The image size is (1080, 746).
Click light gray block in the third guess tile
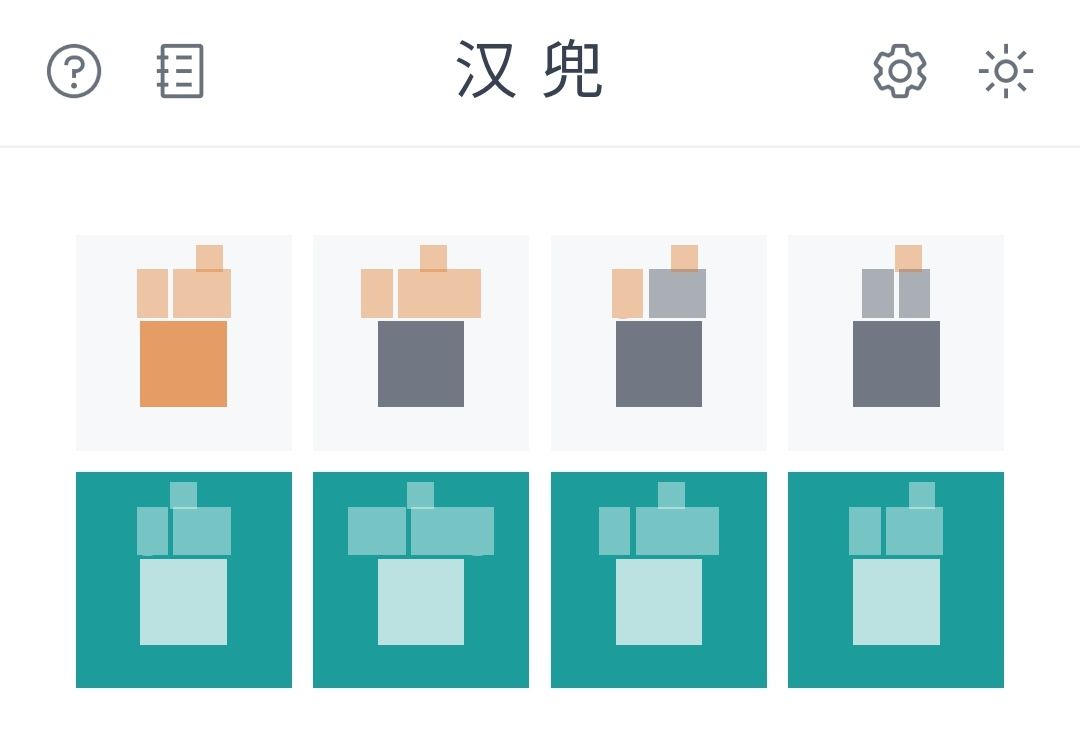pos(677,293)
